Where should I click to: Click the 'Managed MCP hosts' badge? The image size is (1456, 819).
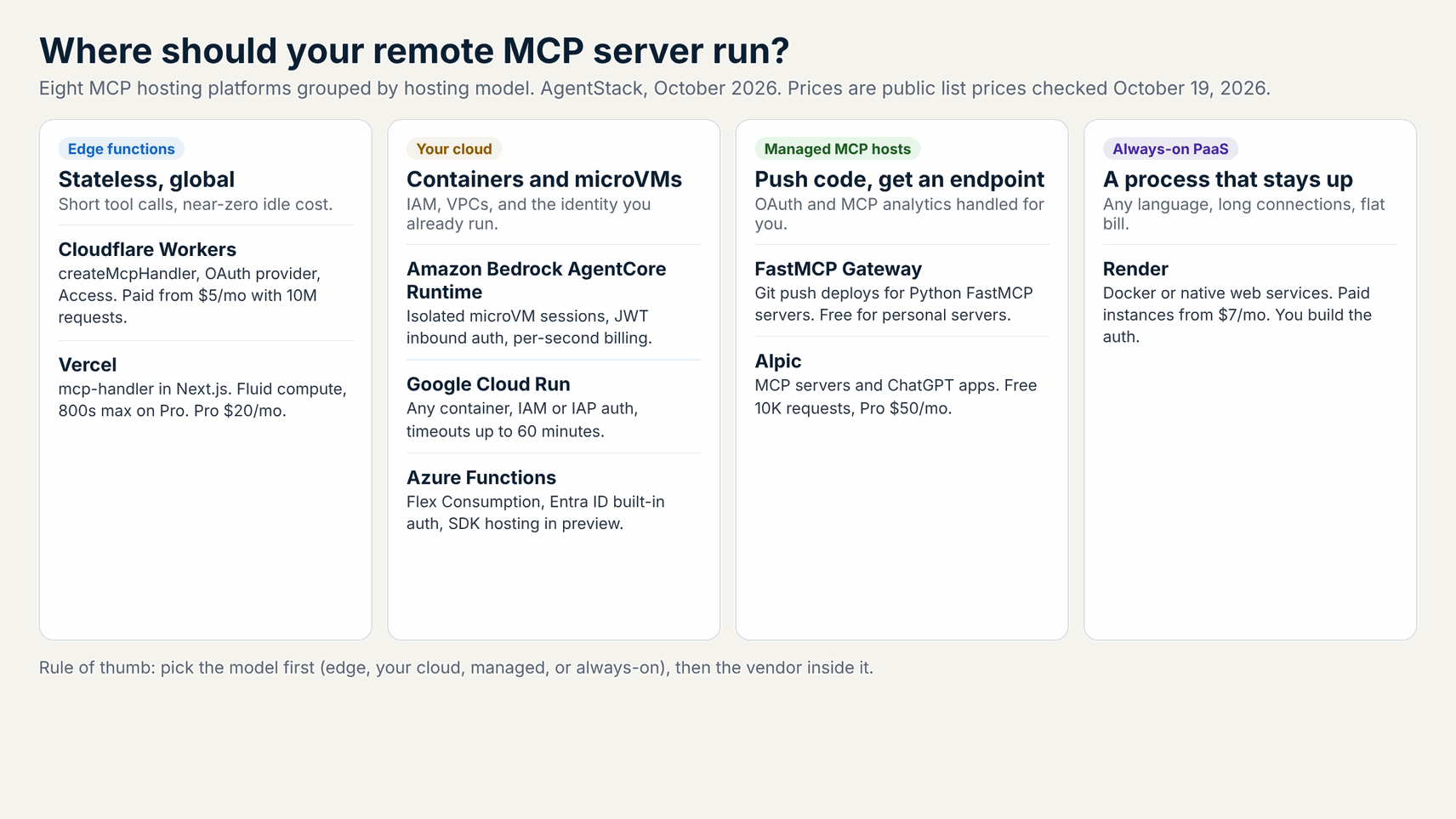pyautogui.click(x=837, y=149)
